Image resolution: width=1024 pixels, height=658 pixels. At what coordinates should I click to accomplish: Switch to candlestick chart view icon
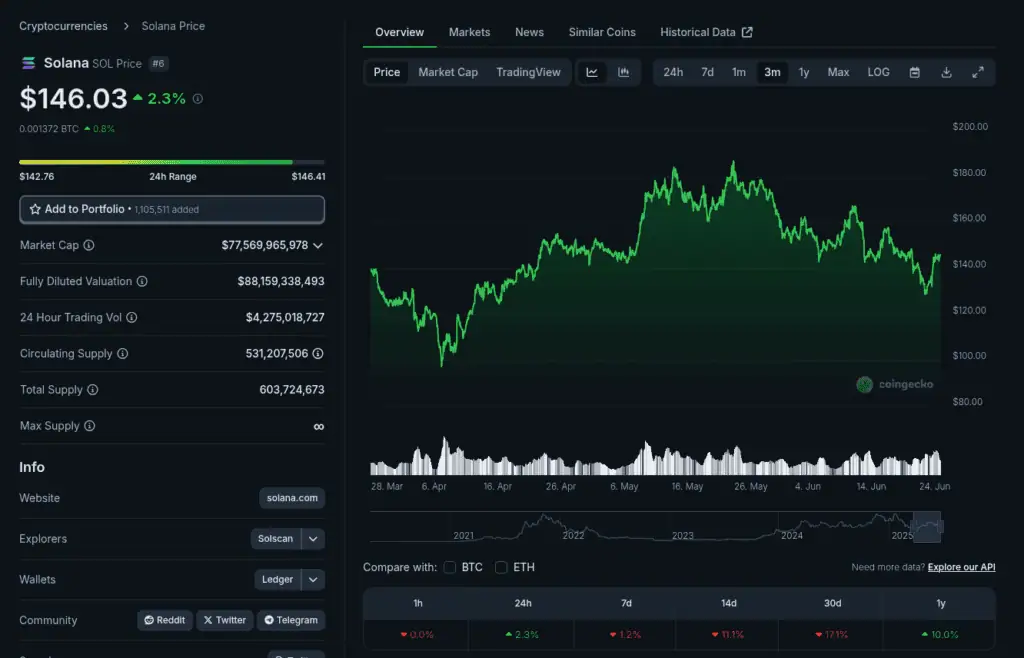point(624,72)
